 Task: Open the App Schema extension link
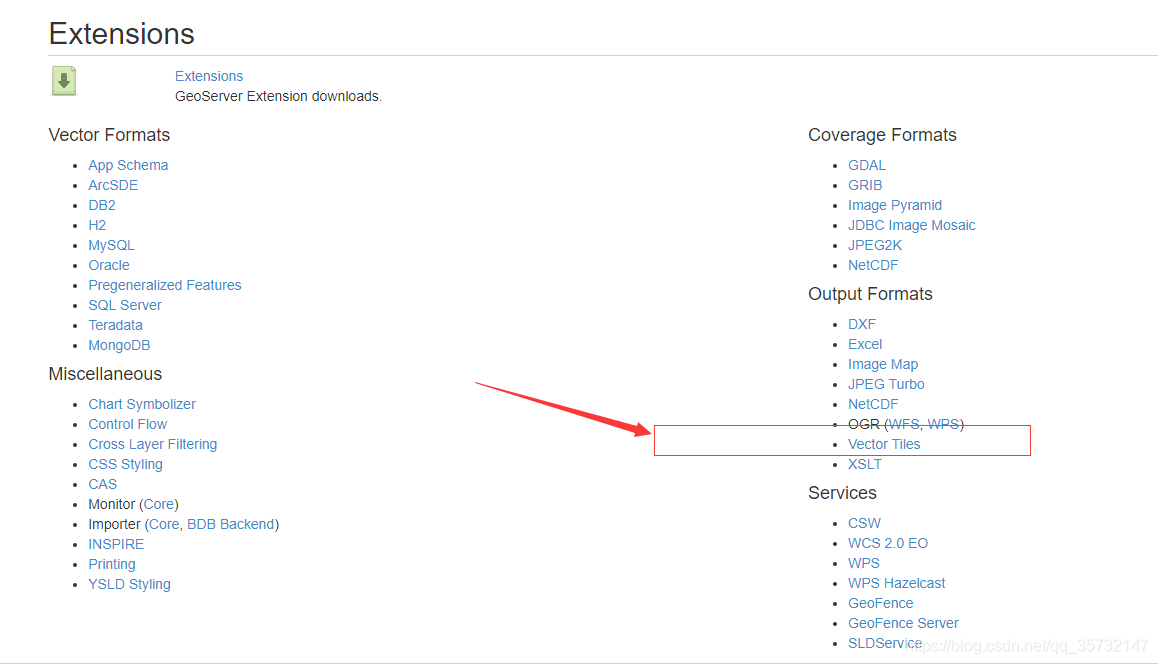[129, 165]
